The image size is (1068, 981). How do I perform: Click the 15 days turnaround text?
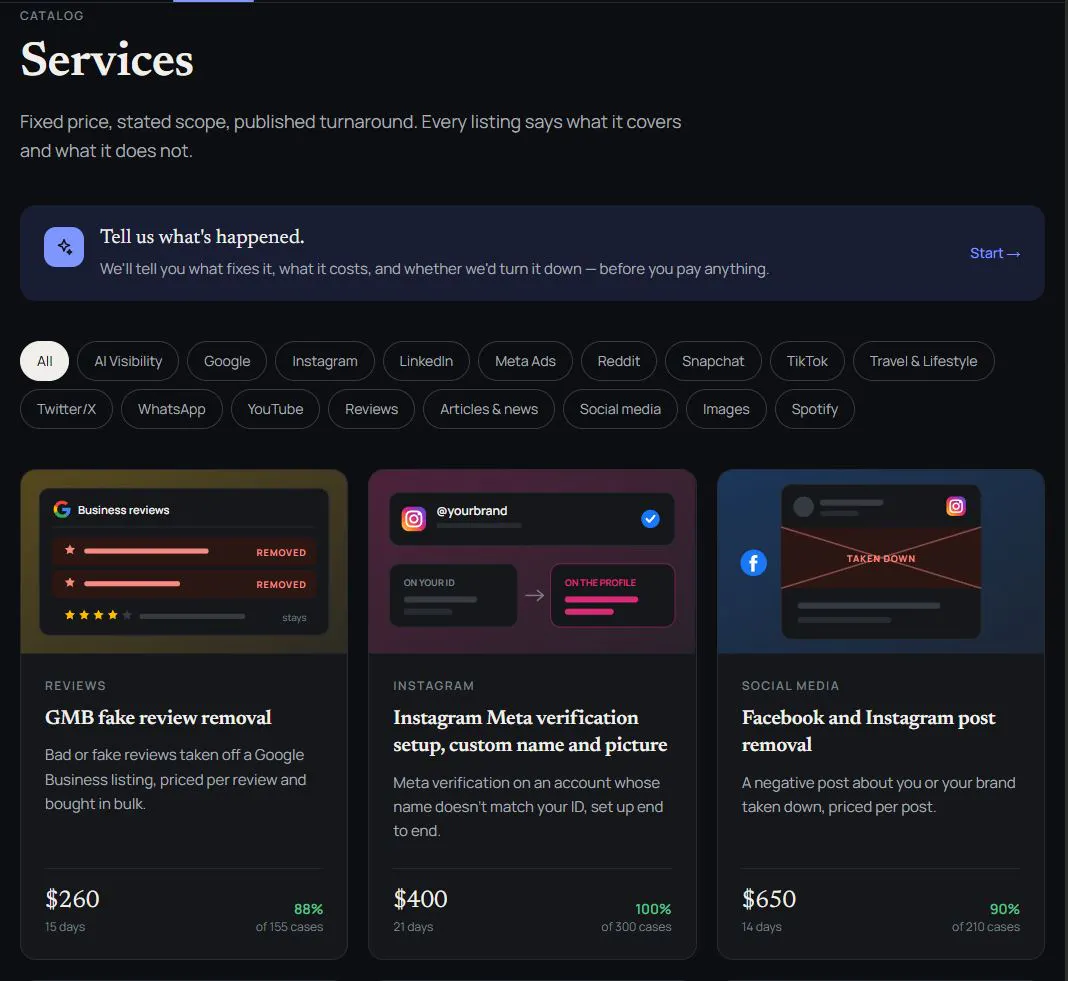pos(65,926)
